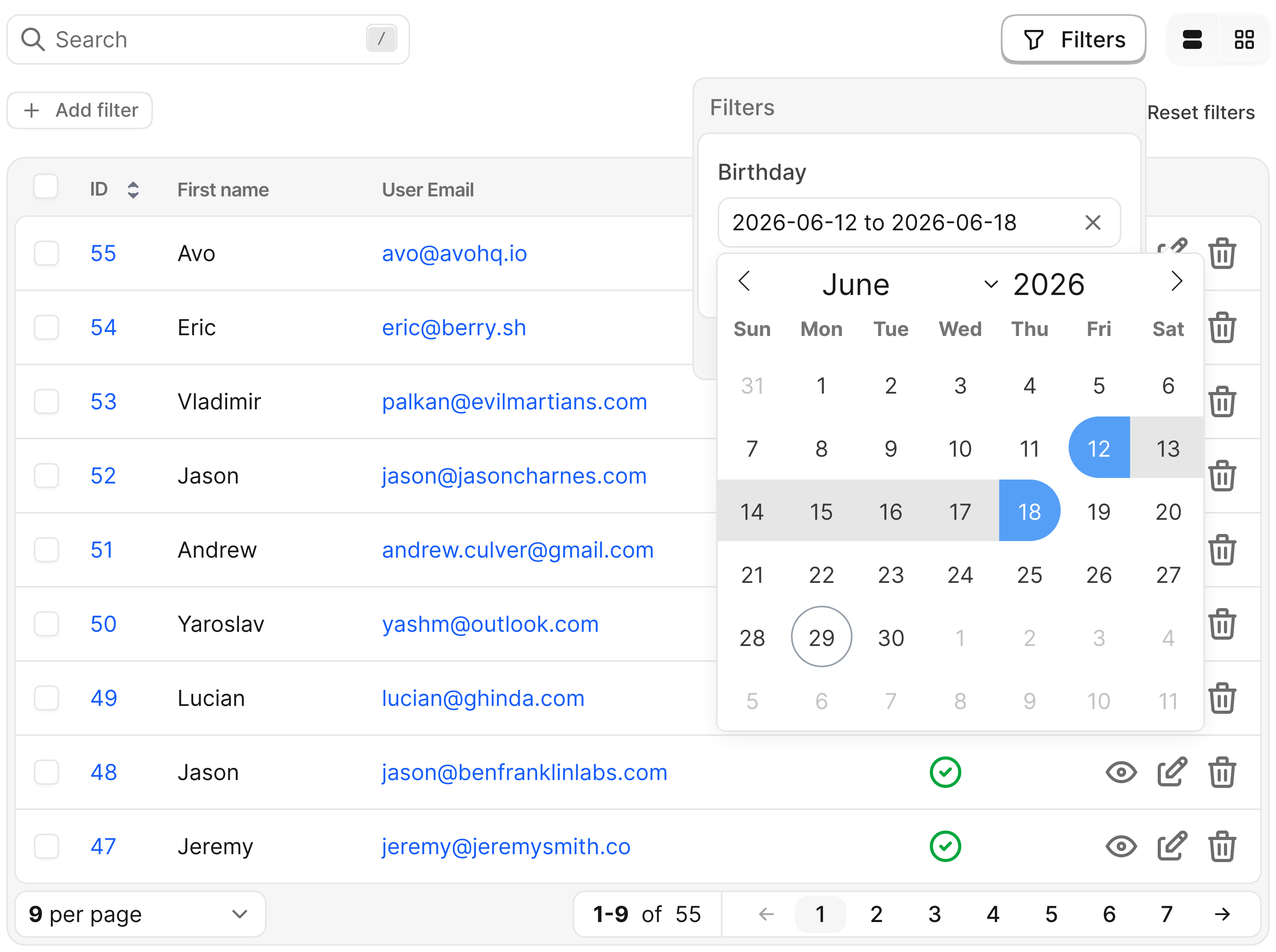
Task: Select checkbox for Yaroslav row
Action: point(46,624)
